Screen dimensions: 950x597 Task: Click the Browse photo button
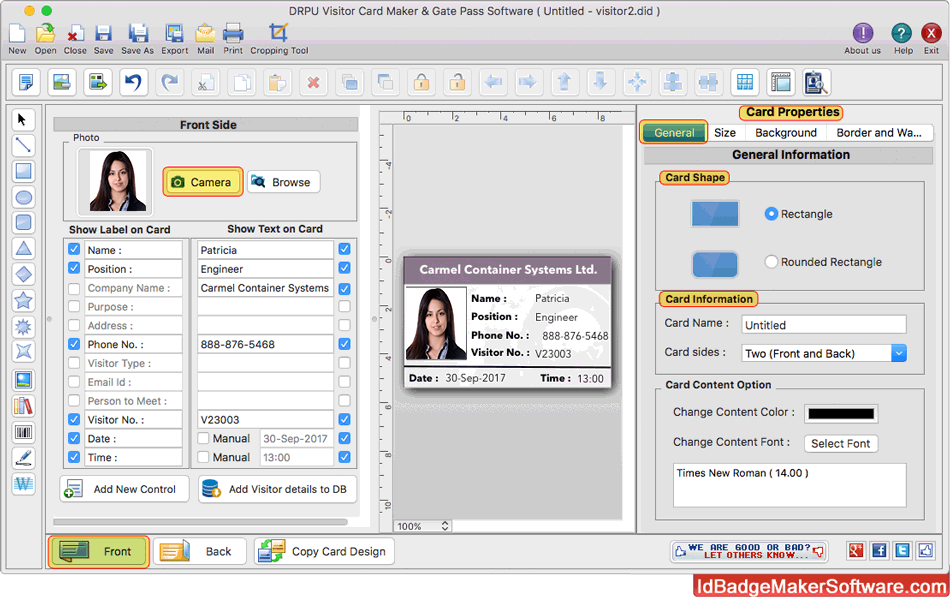pos(284,182)
